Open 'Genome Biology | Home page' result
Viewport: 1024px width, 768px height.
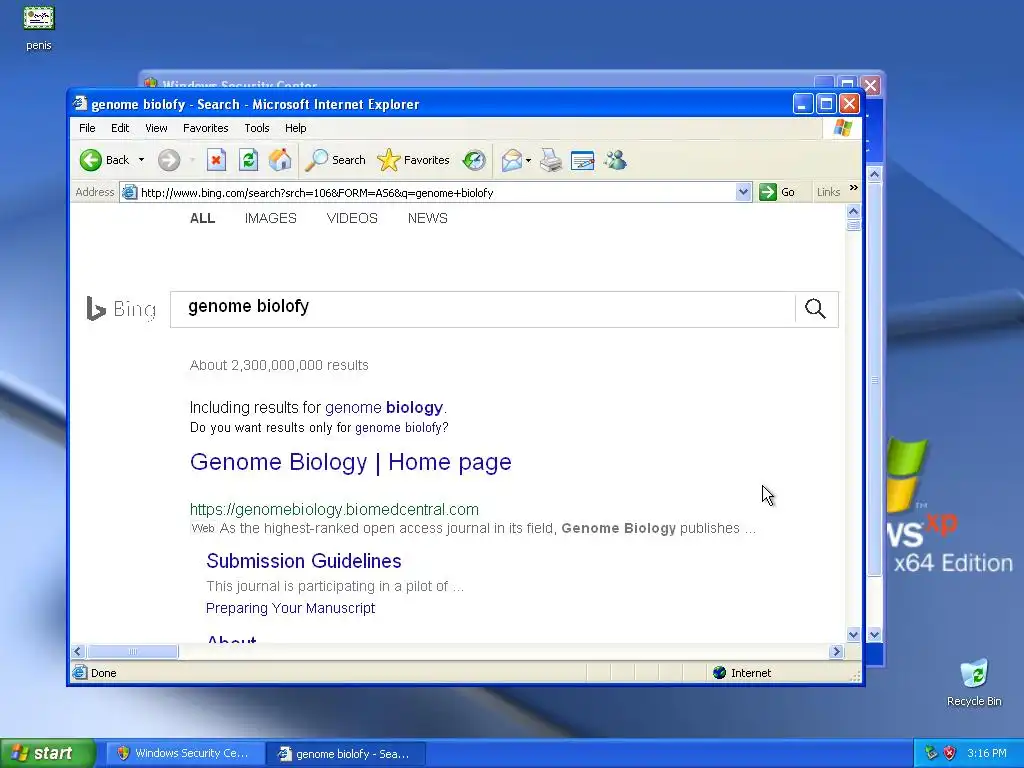coord(351,462)
